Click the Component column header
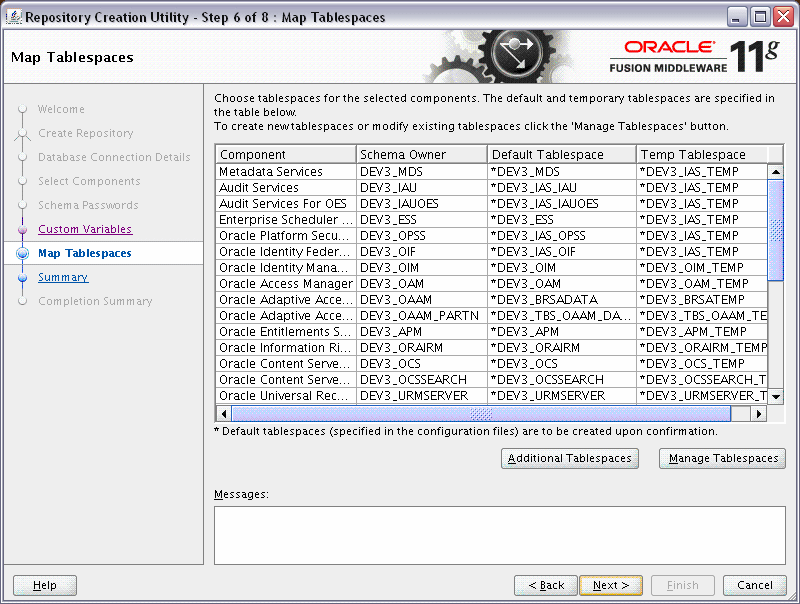 click(x=286, y=155)
